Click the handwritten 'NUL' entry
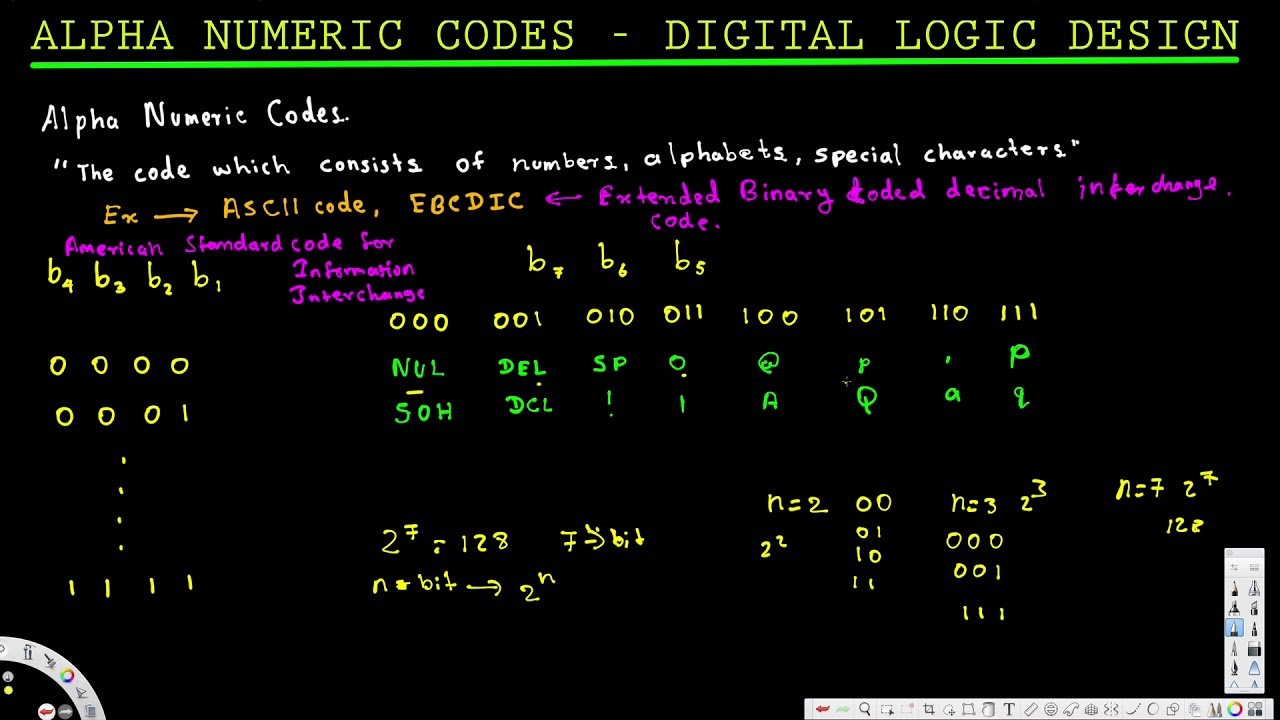 [417, 368]
